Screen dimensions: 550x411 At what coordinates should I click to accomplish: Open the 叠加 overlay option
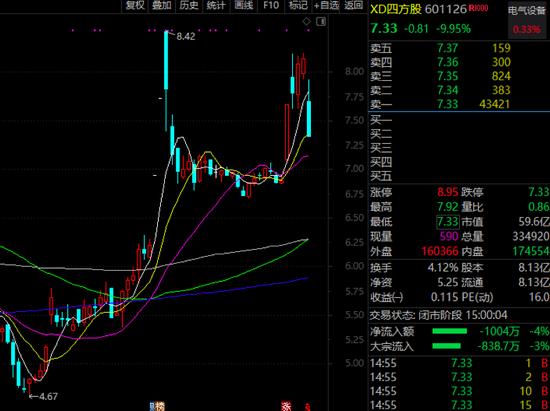click(x=162, y=5)
